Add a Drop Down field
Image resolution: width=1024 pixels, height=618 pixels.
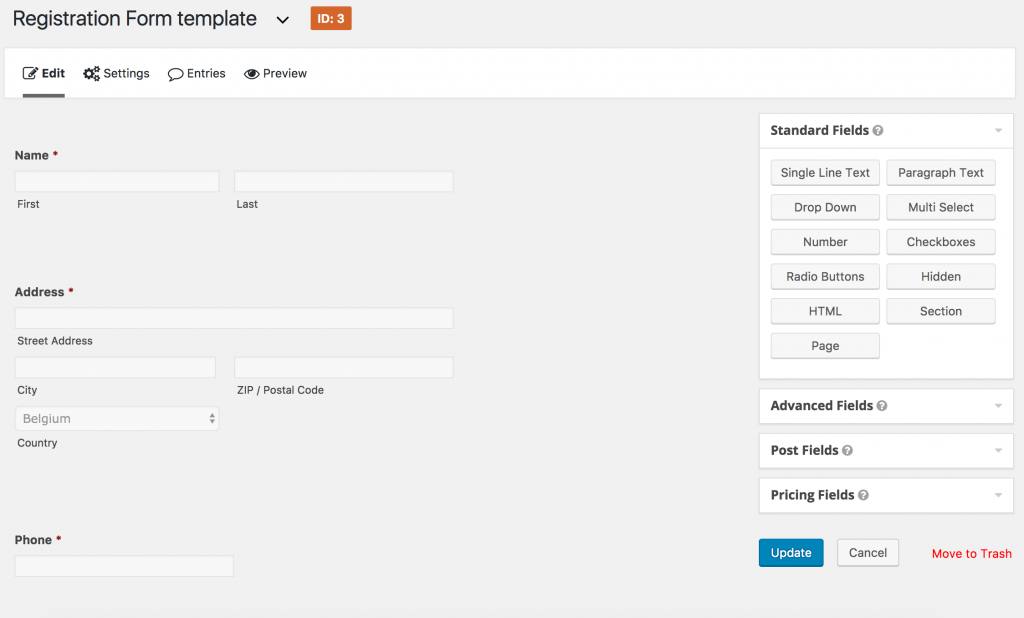point(825,208)
